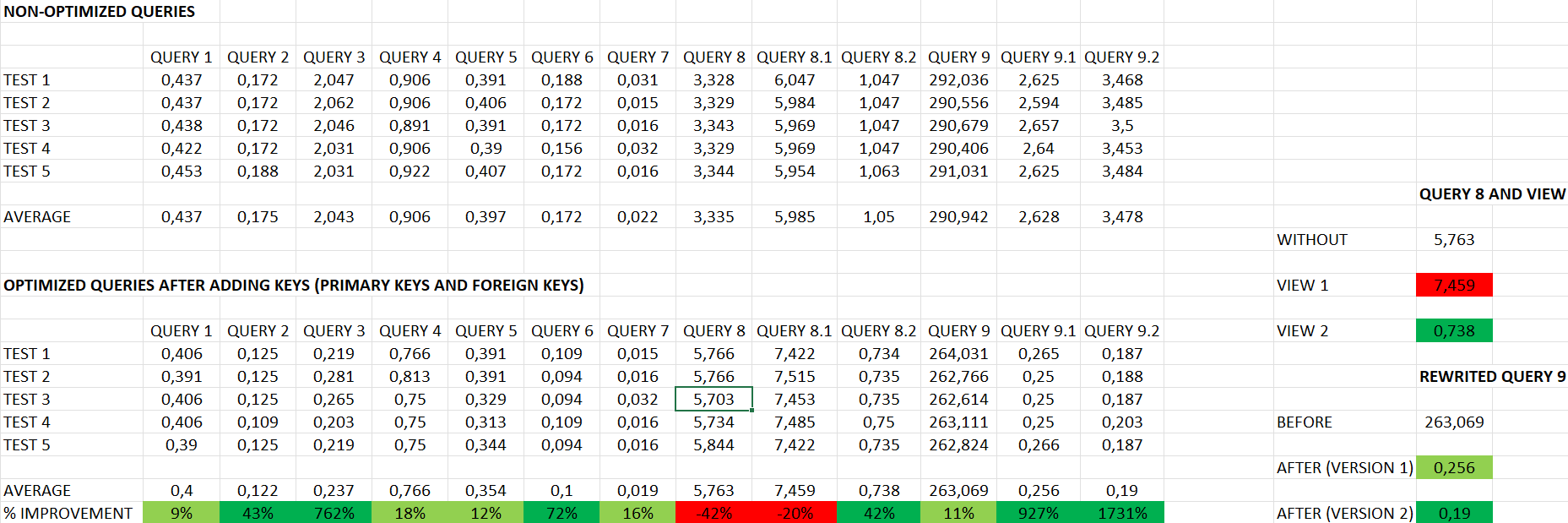Select the 927% improvement cell
This screenshot has width=1568, height=523.
(1038, 513)
